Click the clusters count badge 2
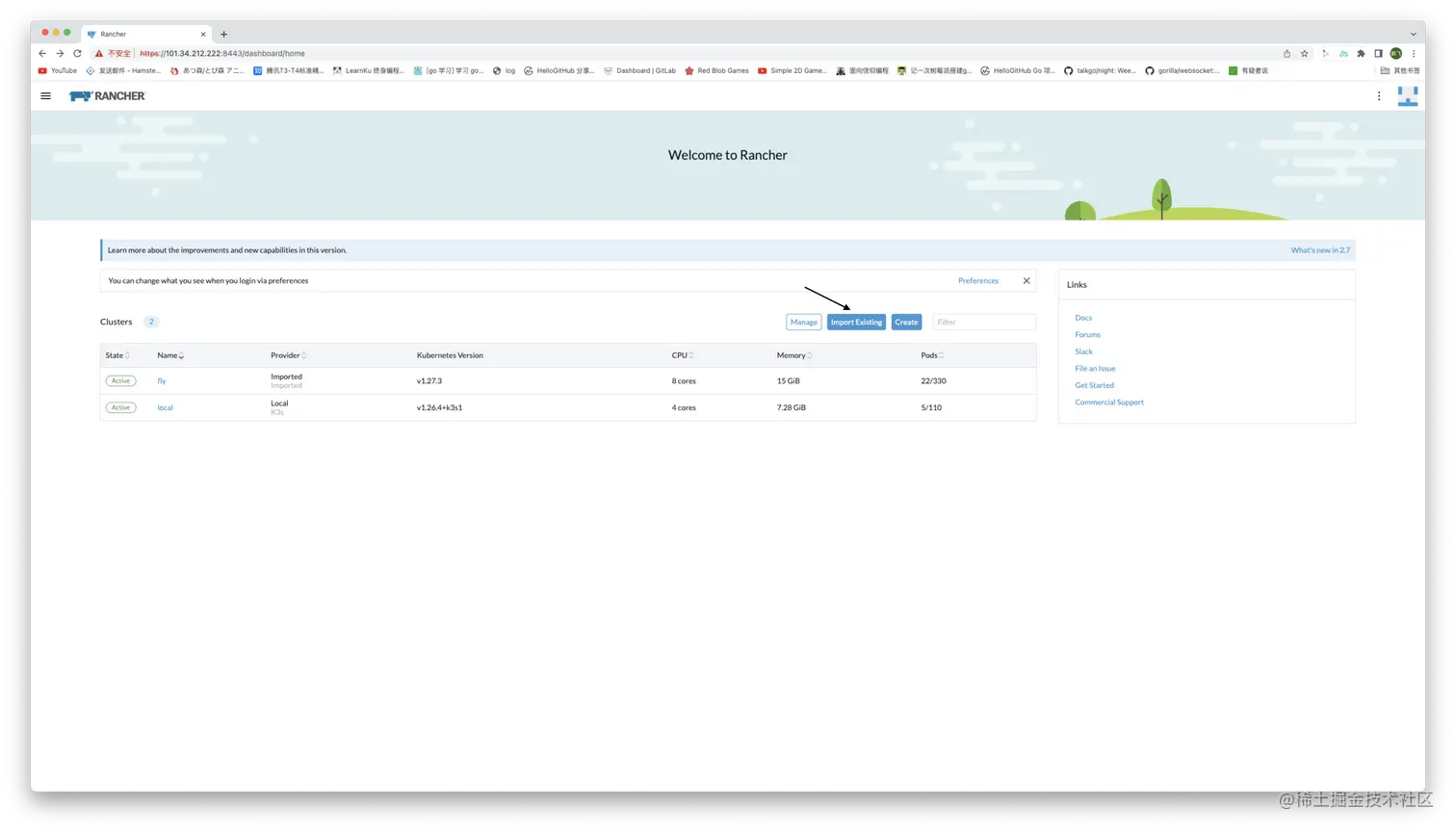 (151, 322)
